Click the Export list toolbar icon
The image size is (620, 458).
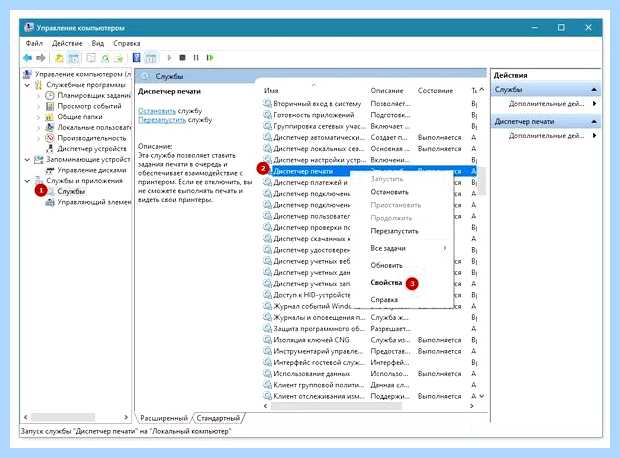point(119,58)
